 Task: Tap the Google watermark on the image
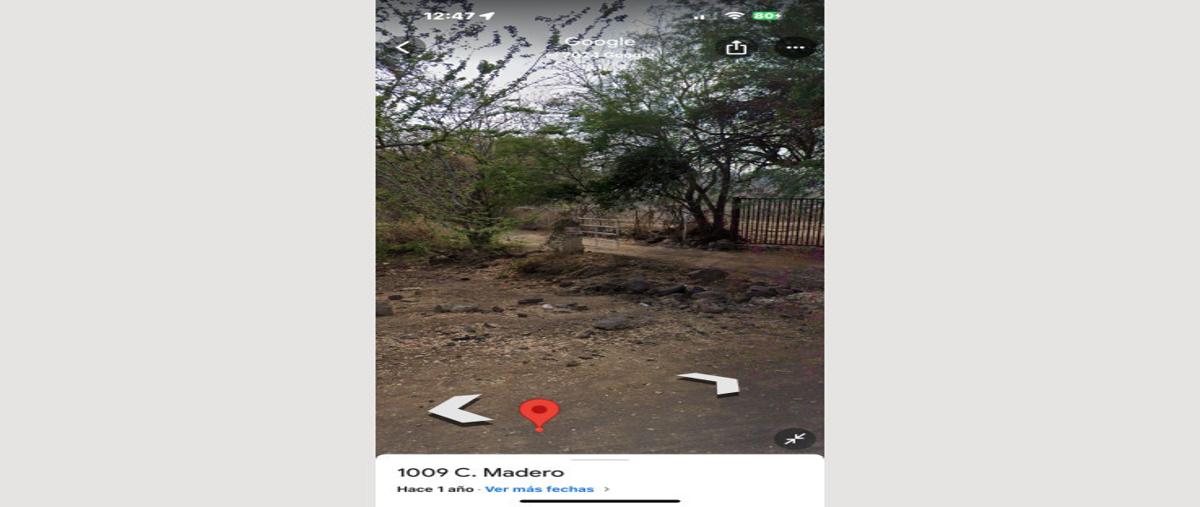click(x=600, y=42)
